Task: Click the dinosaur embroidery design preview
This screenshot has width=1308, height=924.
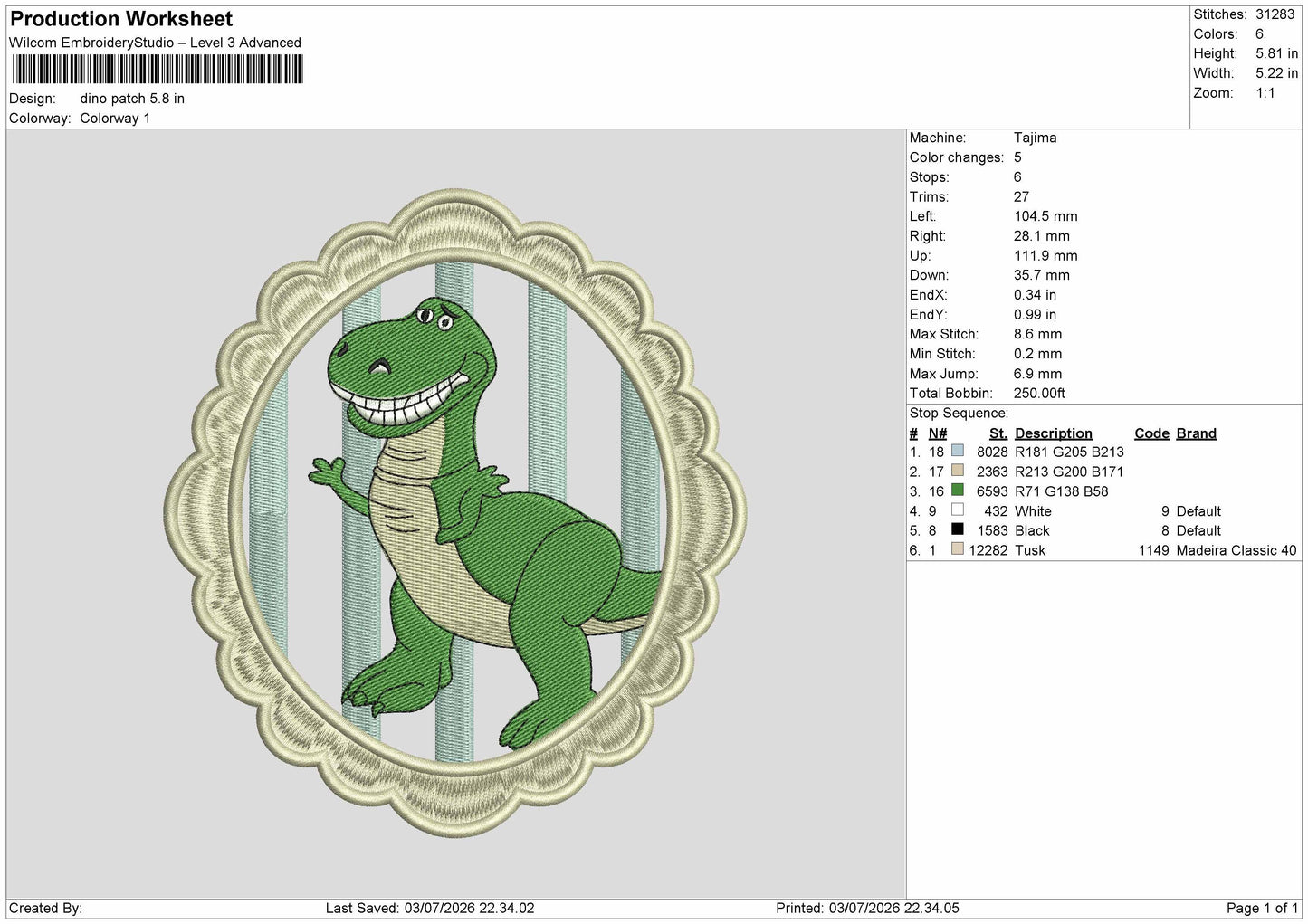Action: tap(455, 512)
